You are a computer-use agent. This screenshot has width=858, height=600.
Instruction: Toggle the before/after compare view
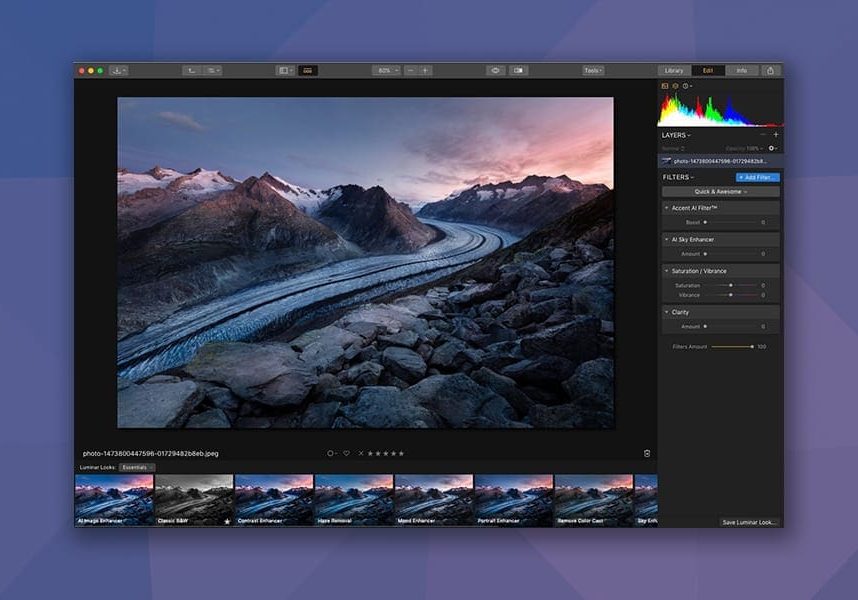(x=518, y=71)
